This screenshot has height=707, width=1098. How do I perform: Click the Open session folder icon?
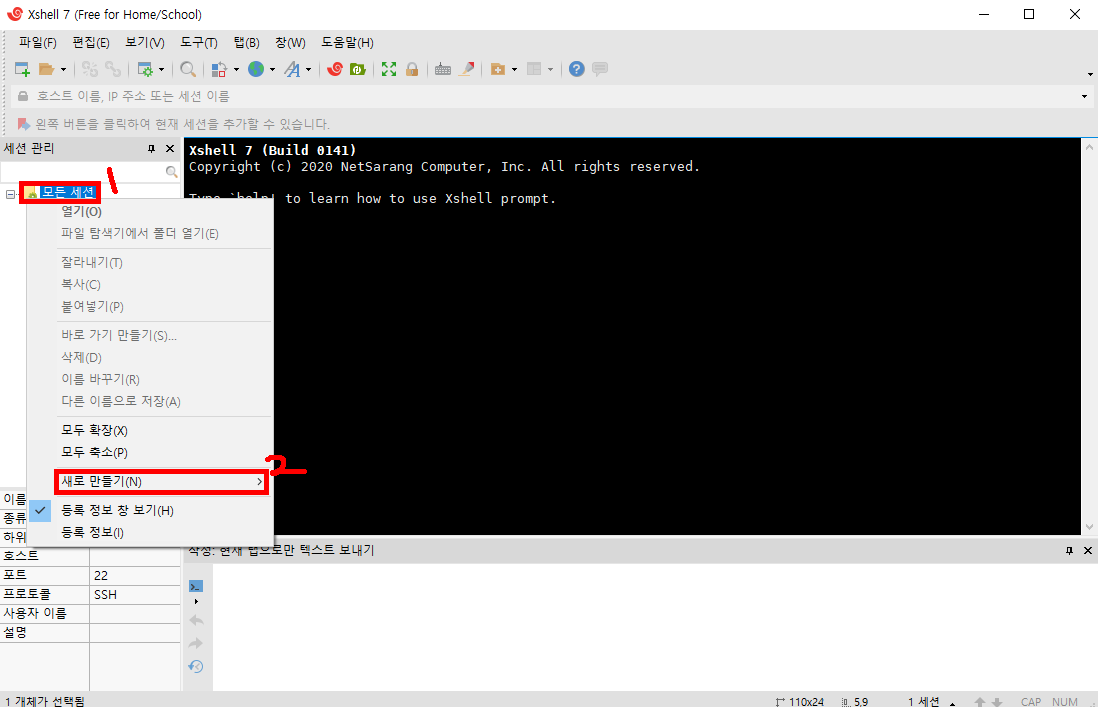pos(46,69)
